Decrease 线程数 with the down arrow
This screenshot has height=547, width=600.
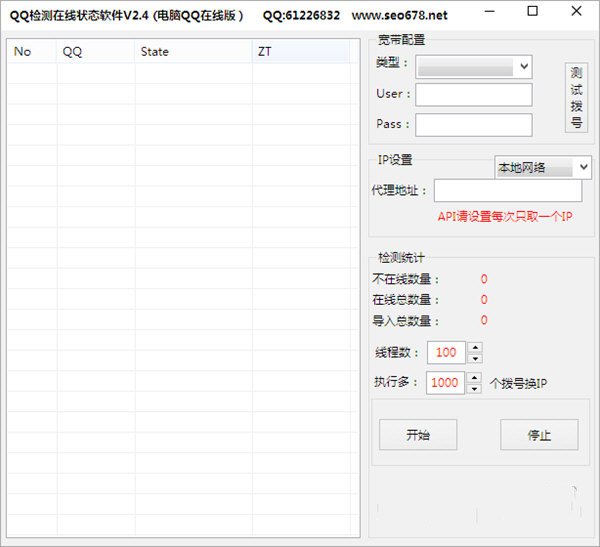coord(474,358)
